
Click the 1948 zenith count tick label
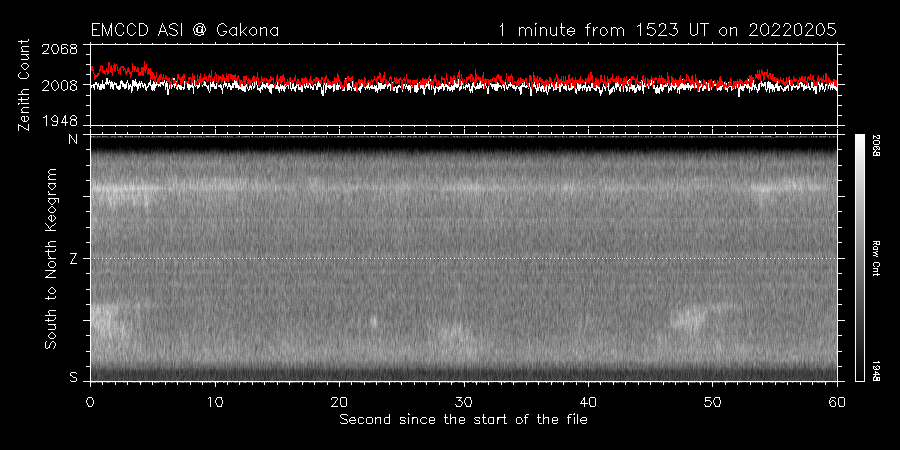click(x=61, y=121)
